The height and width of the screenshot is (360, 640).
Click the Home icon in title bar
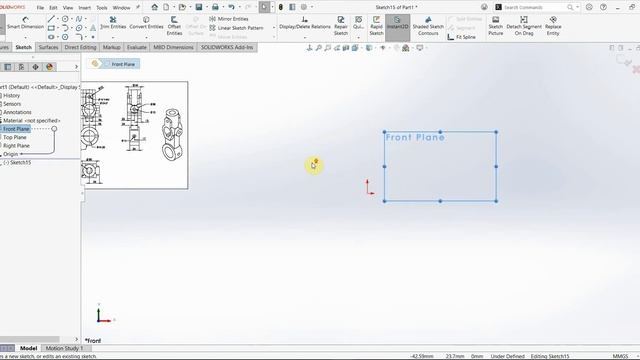point(154,7)
